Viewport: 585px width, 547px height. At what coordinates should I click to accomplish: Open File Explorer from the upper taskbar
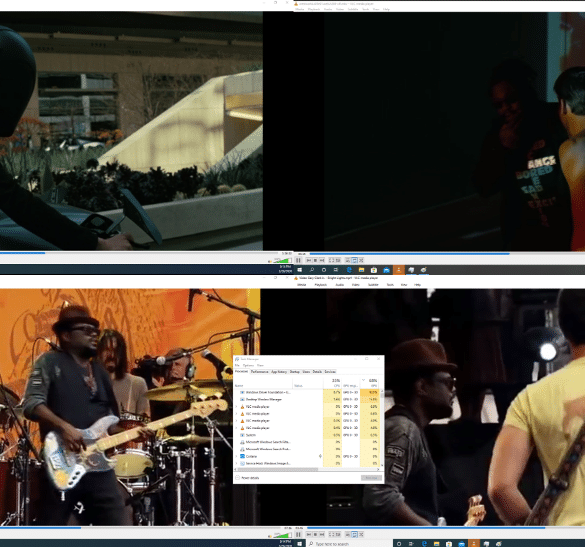pos(362,270)
